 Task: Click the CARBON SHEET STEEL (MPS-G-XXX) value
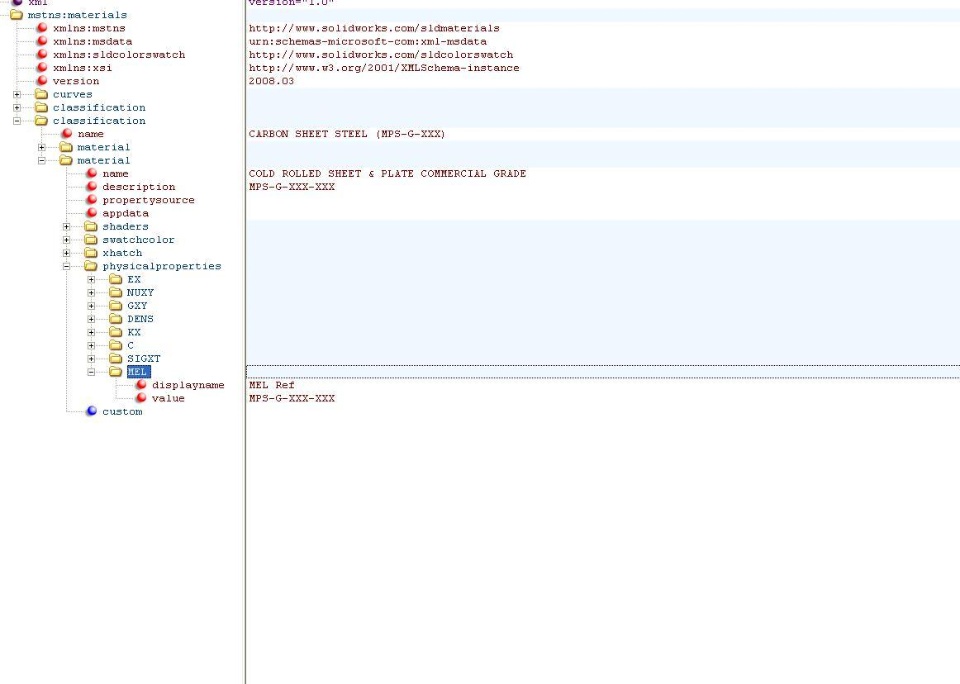(x=347, y=134)
